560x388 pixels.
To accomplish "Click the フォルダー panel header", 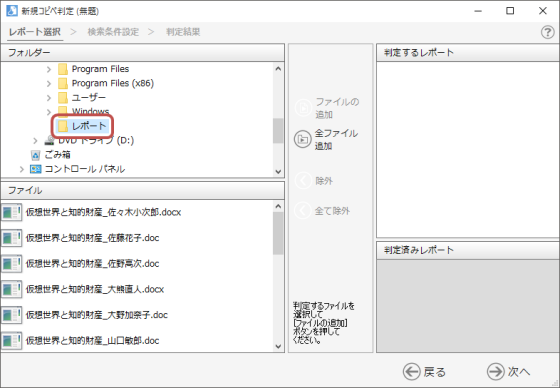I will [x=142, y=53].
